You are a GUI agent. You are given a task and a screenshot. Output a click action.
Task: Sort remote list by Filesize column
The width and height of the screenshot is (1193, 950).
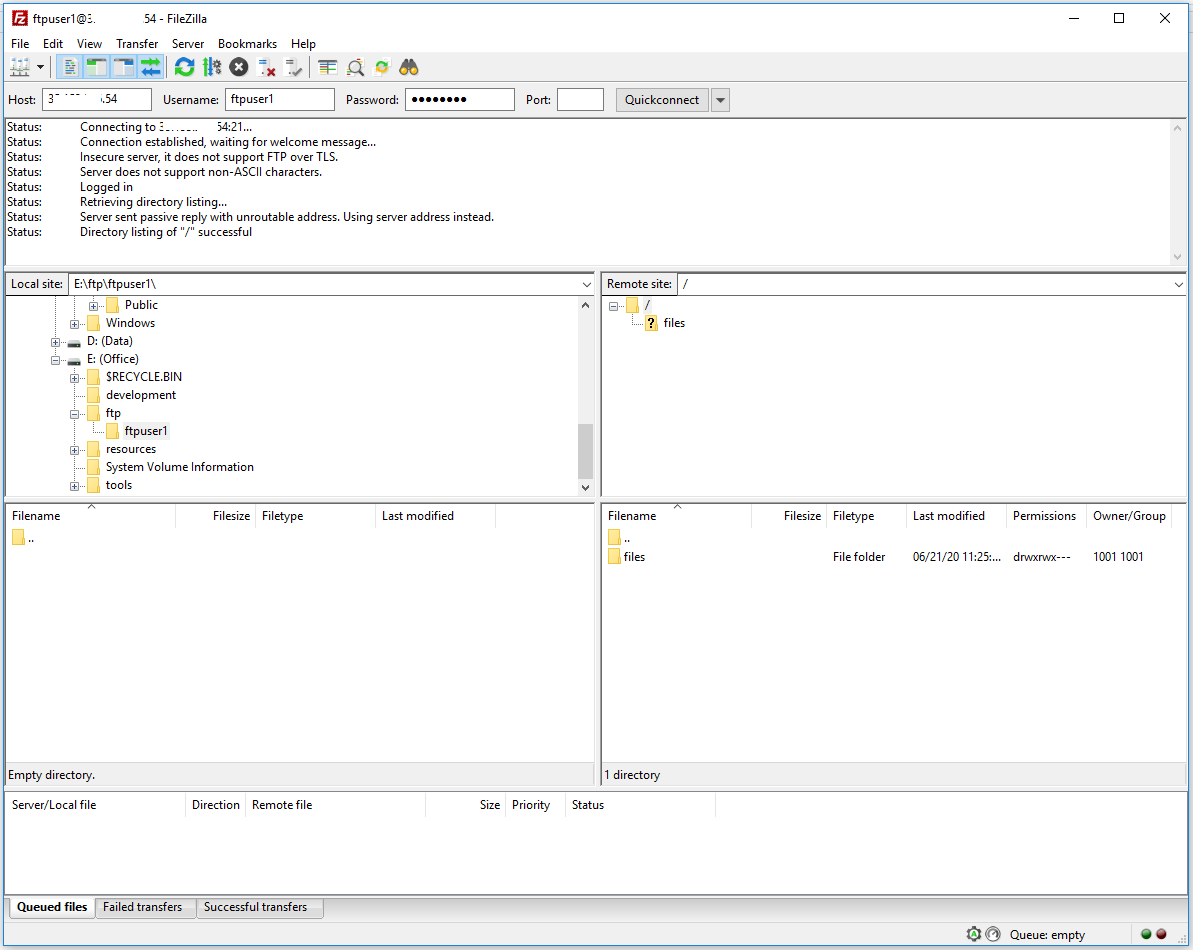(x=788, y=516)
